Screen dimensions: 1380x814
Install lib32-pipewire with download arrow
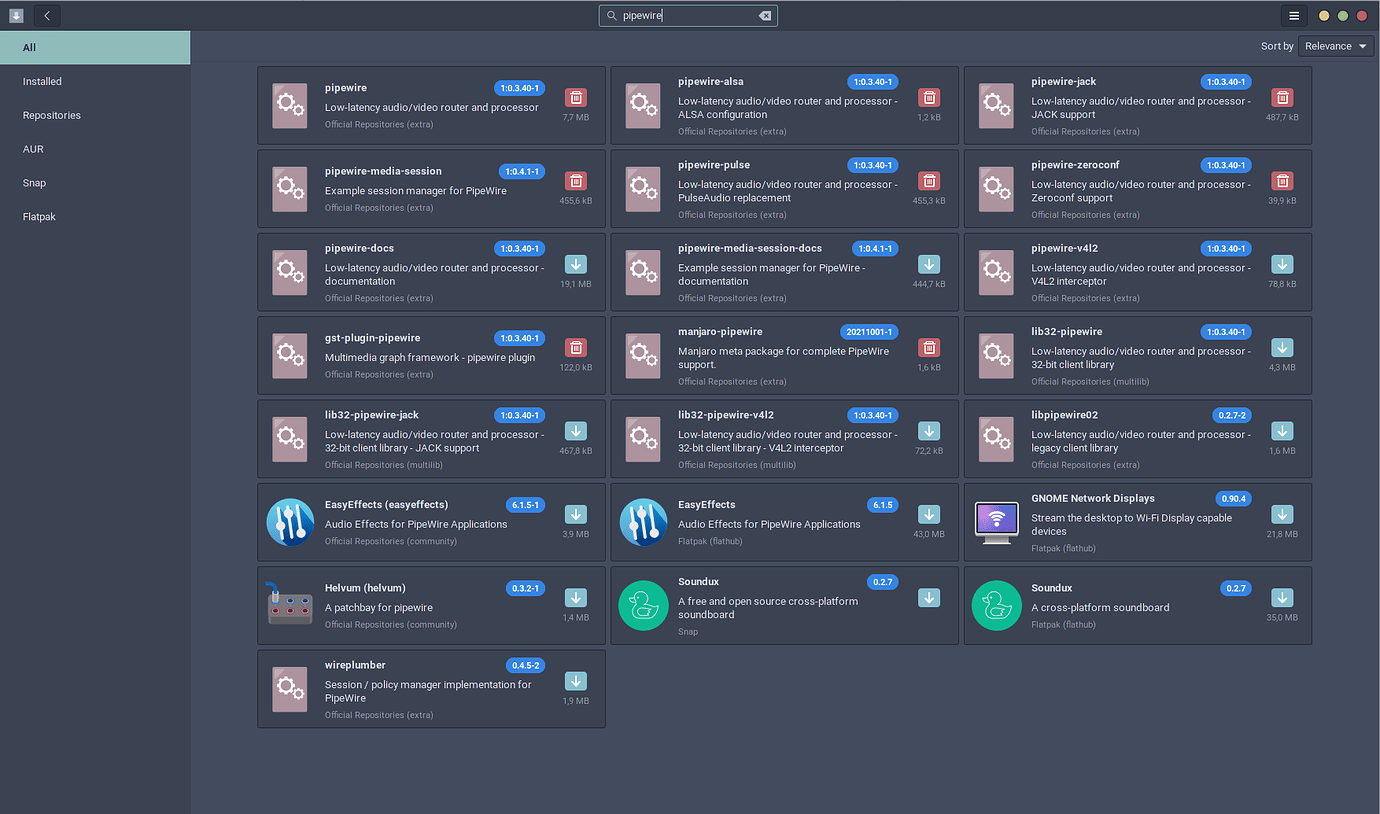(x=1282, y=347)
